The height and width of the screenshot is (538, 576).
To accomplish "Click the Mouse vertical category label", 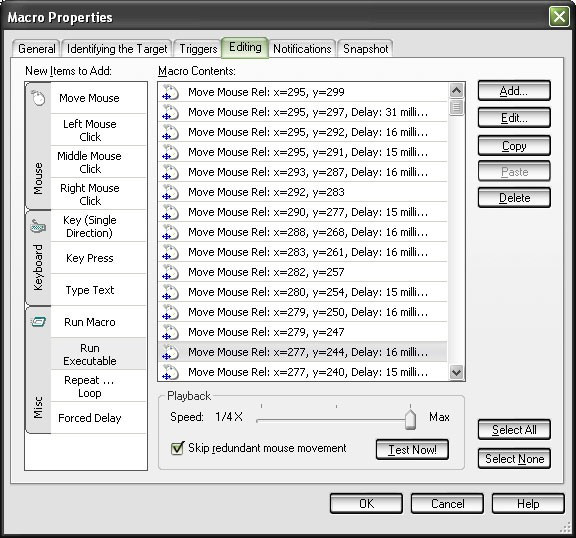I will coord(38,178).
